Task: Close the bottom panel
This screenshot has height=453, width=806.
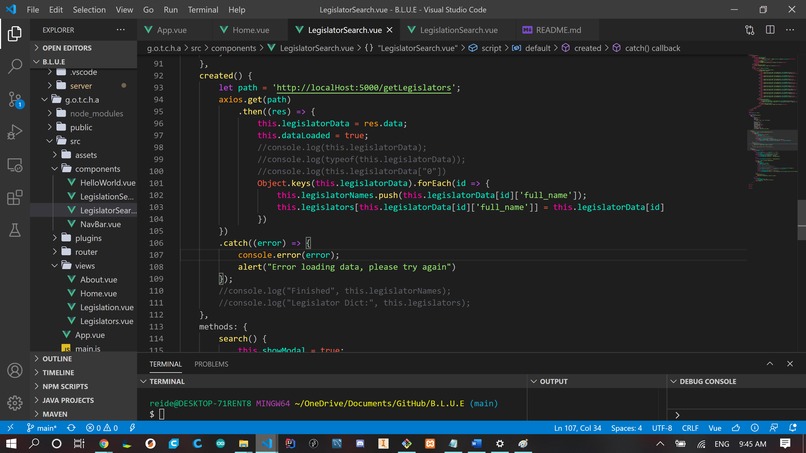Action: (790, 364)
